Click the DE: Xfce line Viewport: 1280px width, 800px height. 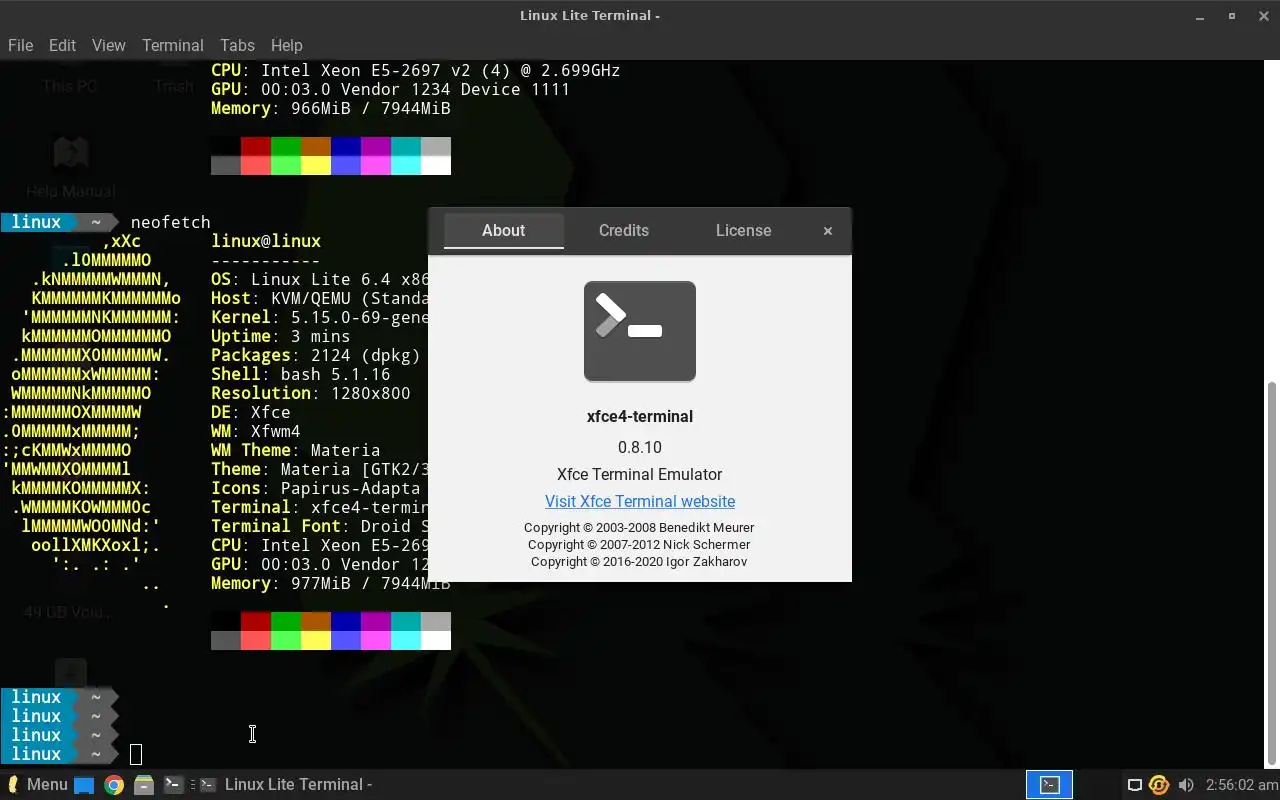pyautogui.click(x=251, y=412)
